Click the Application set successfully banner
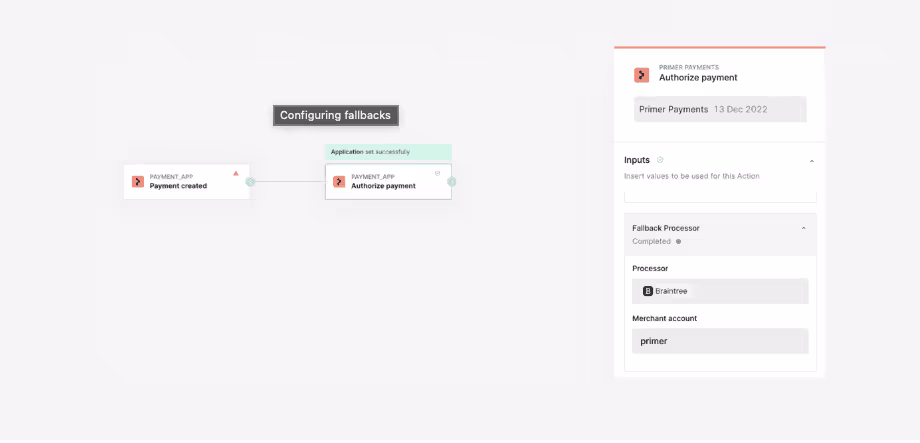The height and width of the screenshot is (443, 920). (388, 152)
